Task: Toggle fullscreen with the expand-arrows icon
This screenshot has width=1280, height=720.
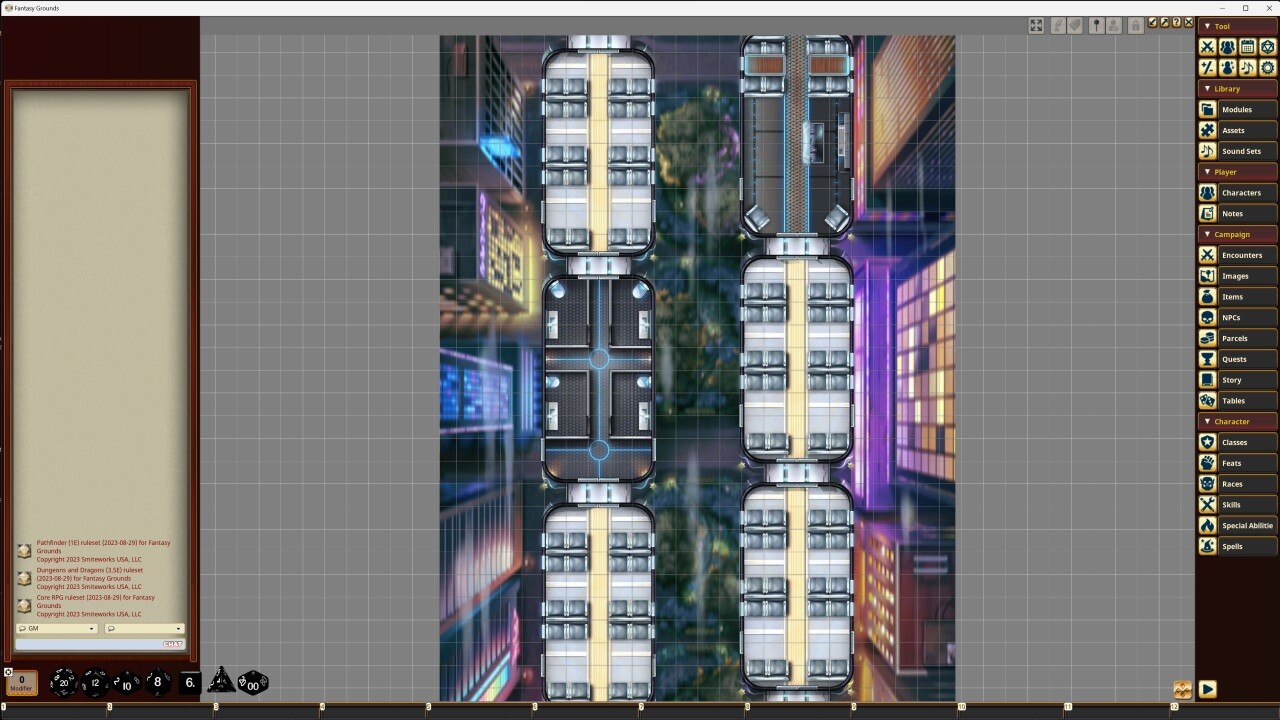Action: coord(1036,25)
